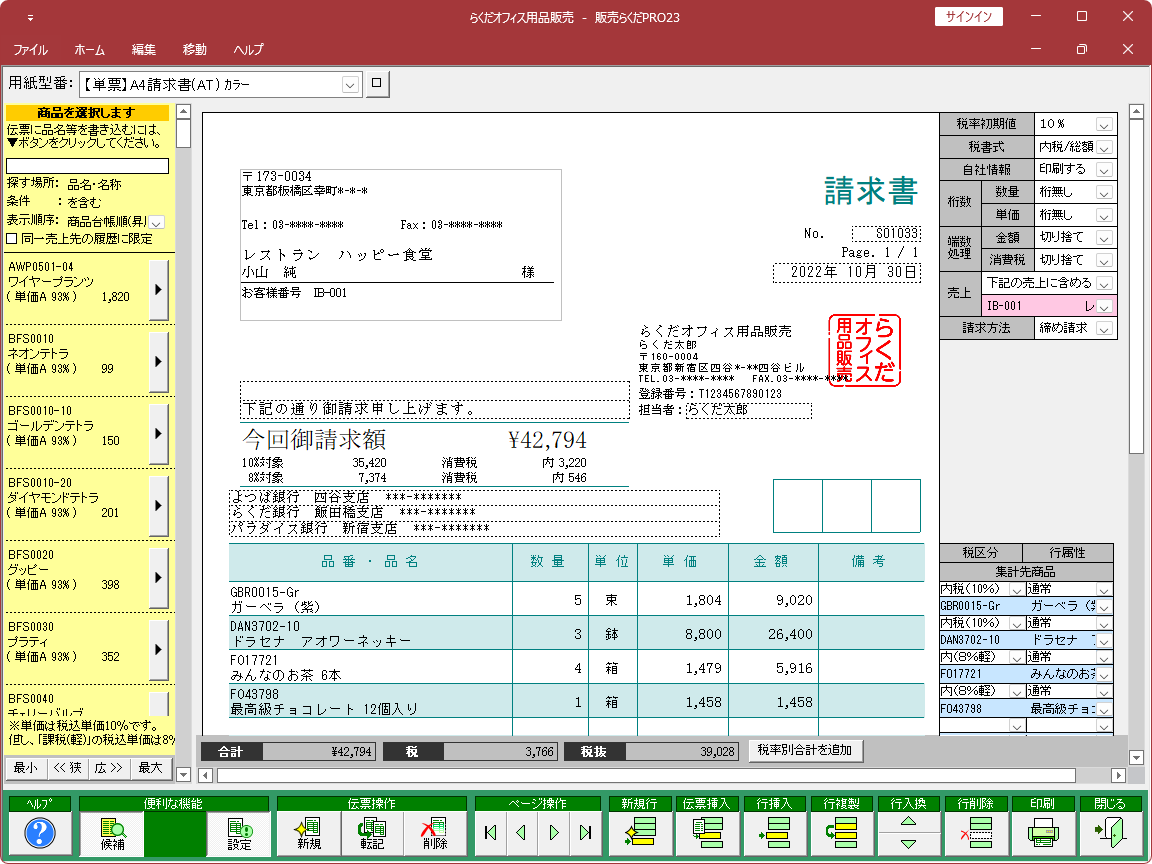Go to next page arrow
The width and height of the screenshot is (1152, 864).
pos(554,832)
